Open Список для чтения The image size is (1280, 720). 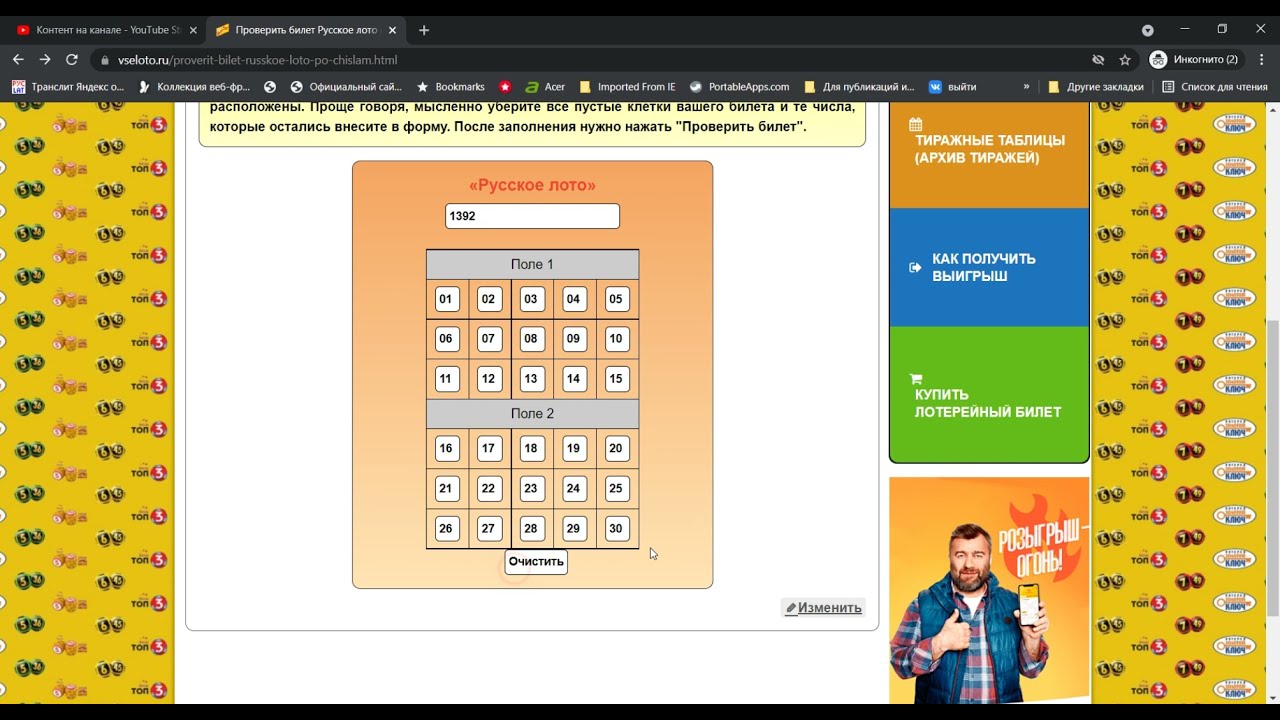[x=1214, y=87]
